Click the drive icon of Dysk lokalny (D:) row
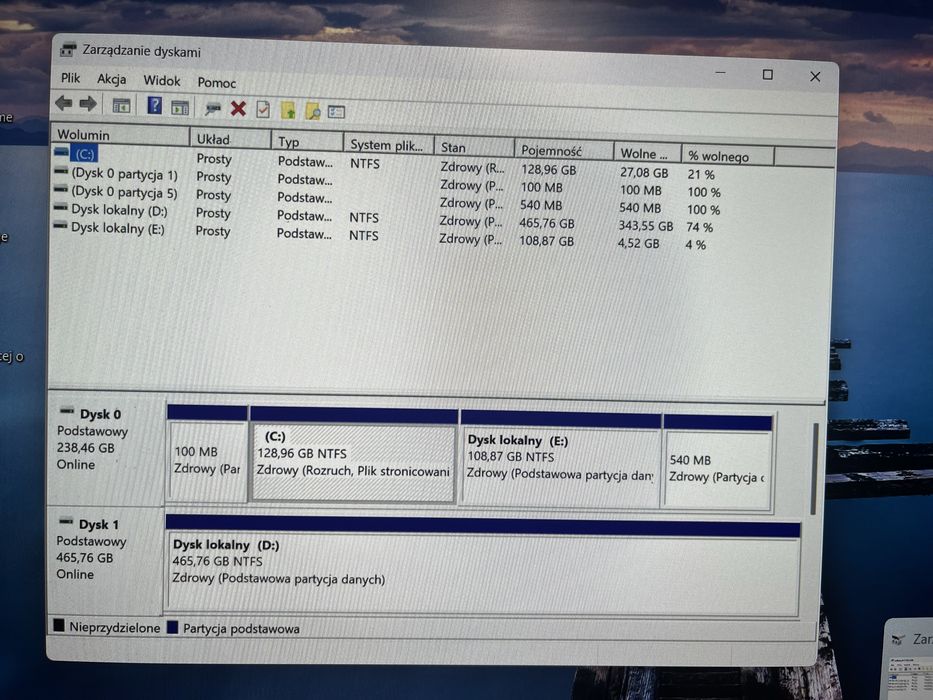This screenshot has width=933, height=700. pyautogui.click(x=61, y=208)
